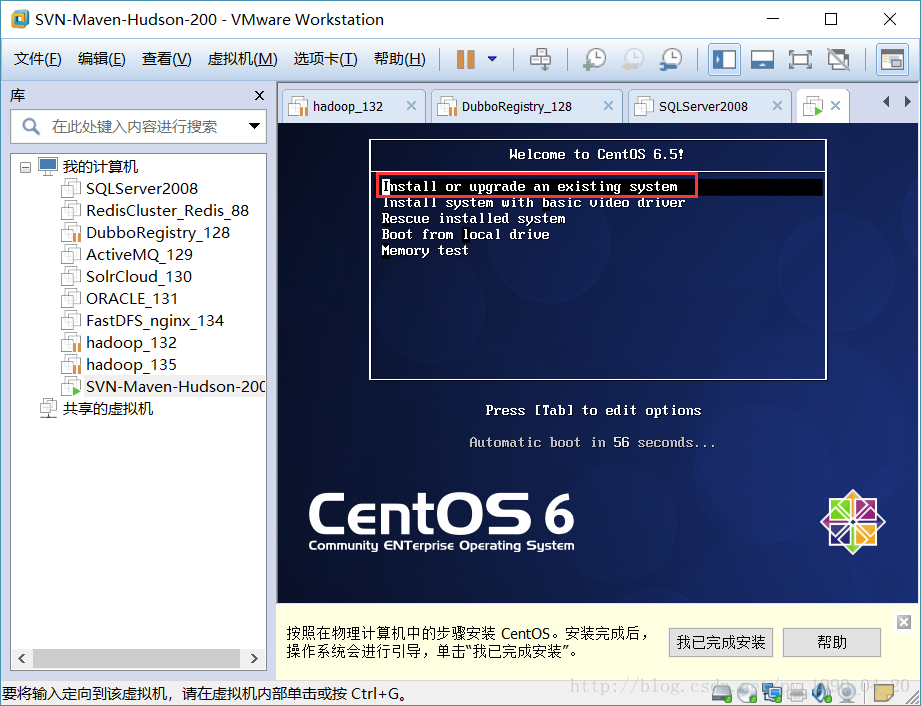The image size is (921, 706).
Task: Click the 帮助 button in the install bar
Action: click(832, 642)
